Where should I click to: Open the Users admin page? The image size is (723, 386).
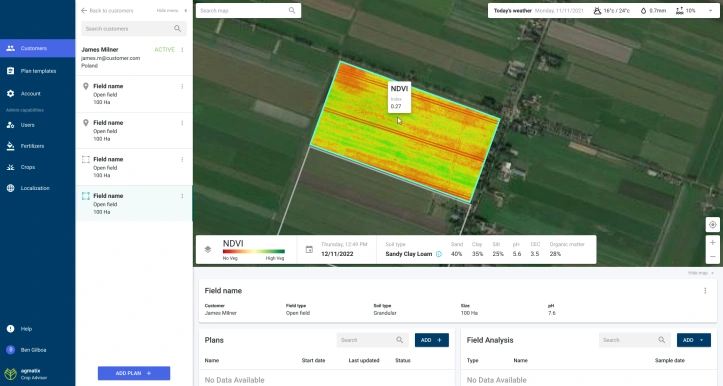coord(37,125)
